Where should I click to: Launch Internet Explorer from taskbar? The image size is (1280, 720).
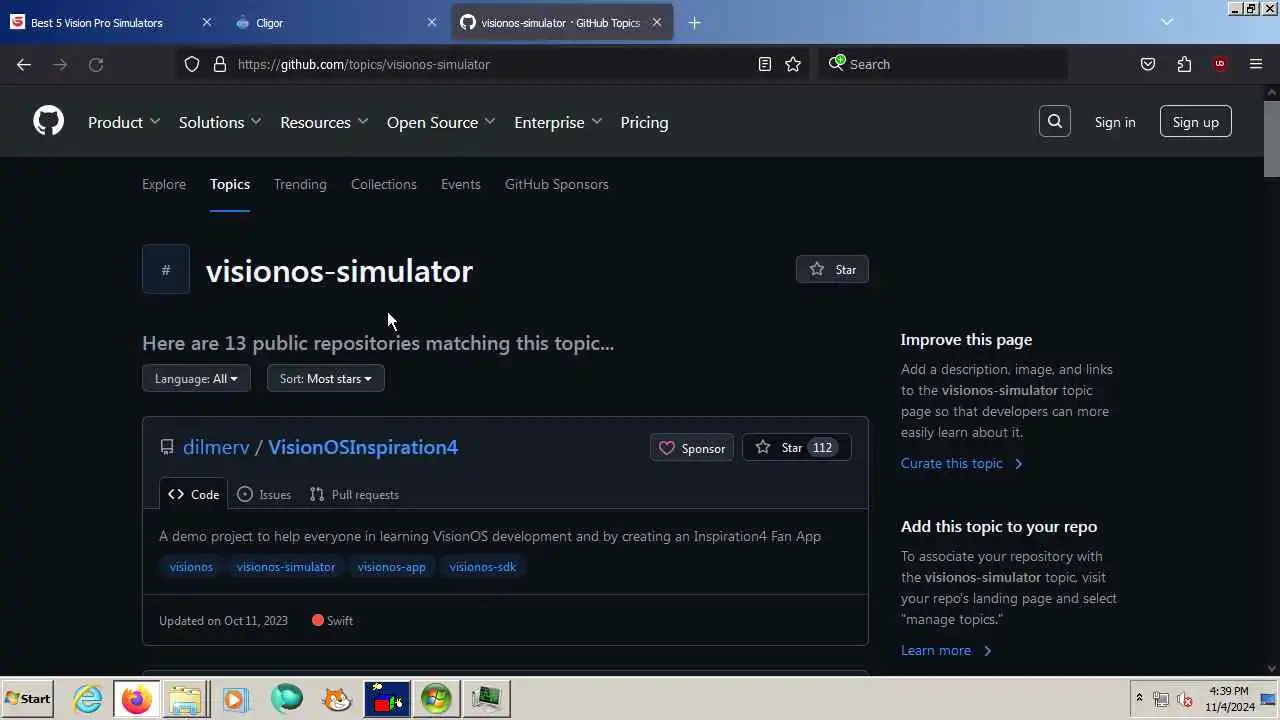point(88,699)
